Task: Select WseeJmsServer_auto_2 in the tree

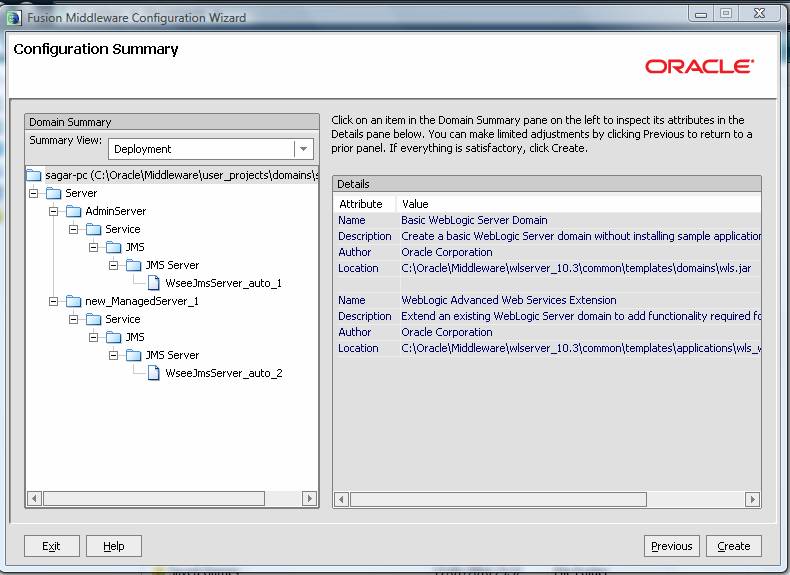Action: pyautogui.click(x=224, y=373)
